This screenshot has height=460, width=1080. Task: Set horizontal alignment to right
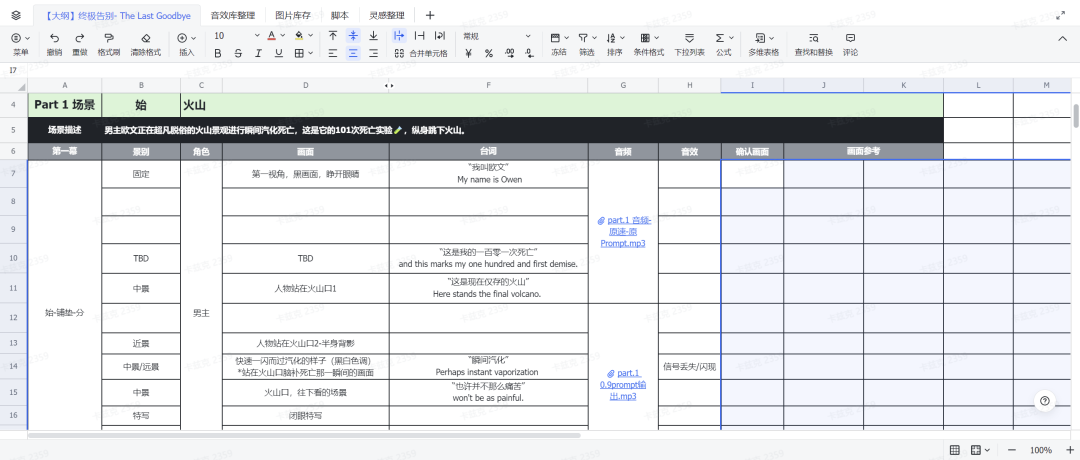tap(373, 53)
